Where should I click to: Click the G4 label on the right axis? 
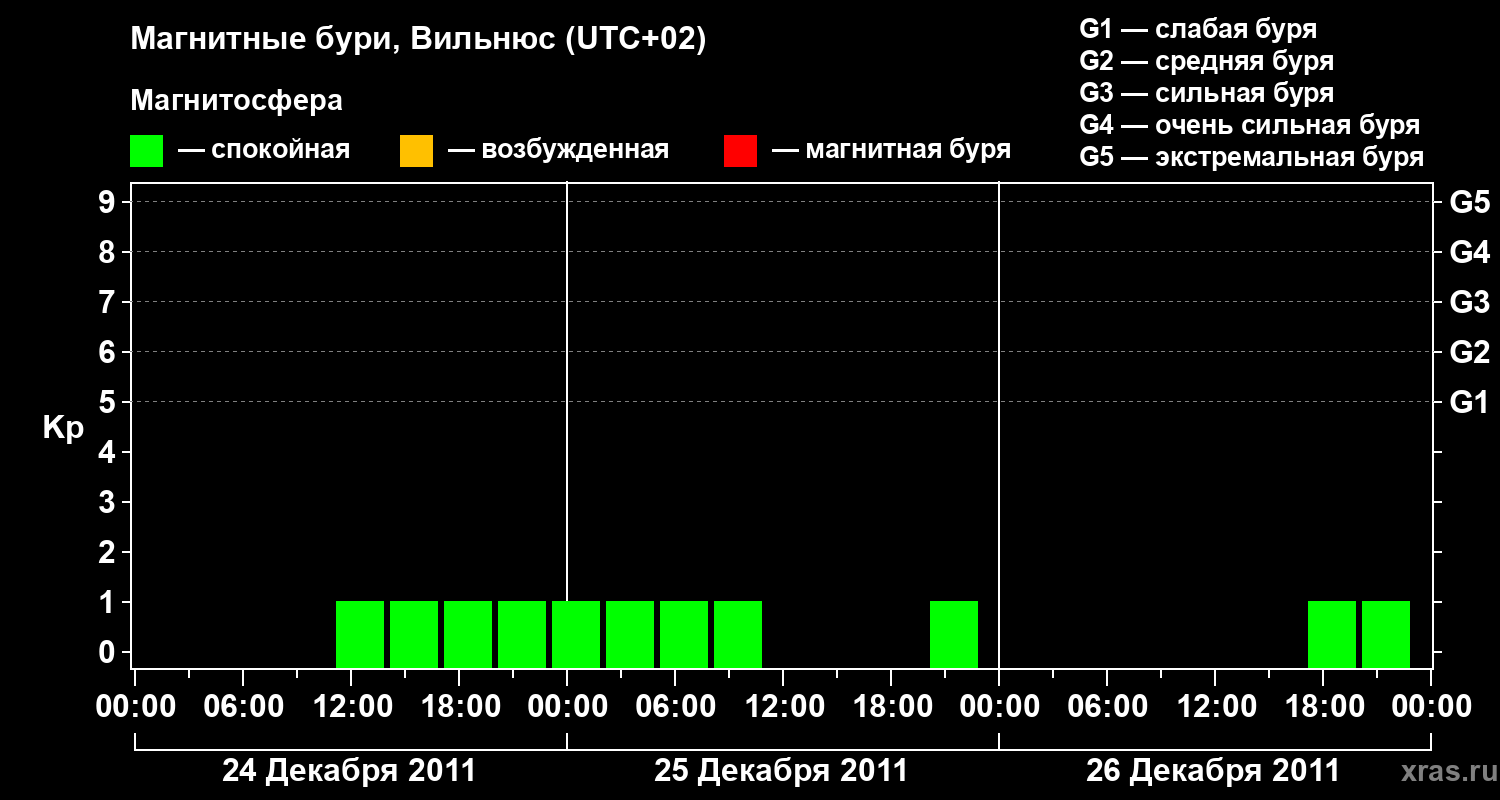tap(1469, 253)
